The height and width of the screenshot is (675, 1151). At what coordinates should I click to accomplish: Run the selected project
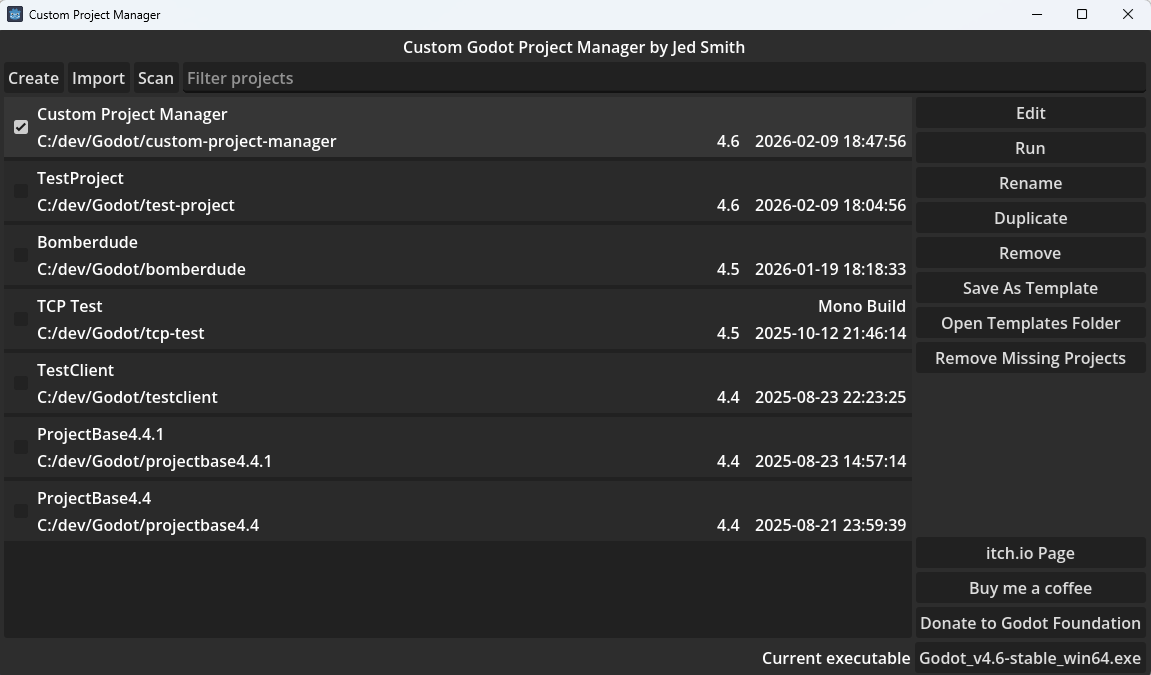pyautogui.click(x=1030, y=148)
